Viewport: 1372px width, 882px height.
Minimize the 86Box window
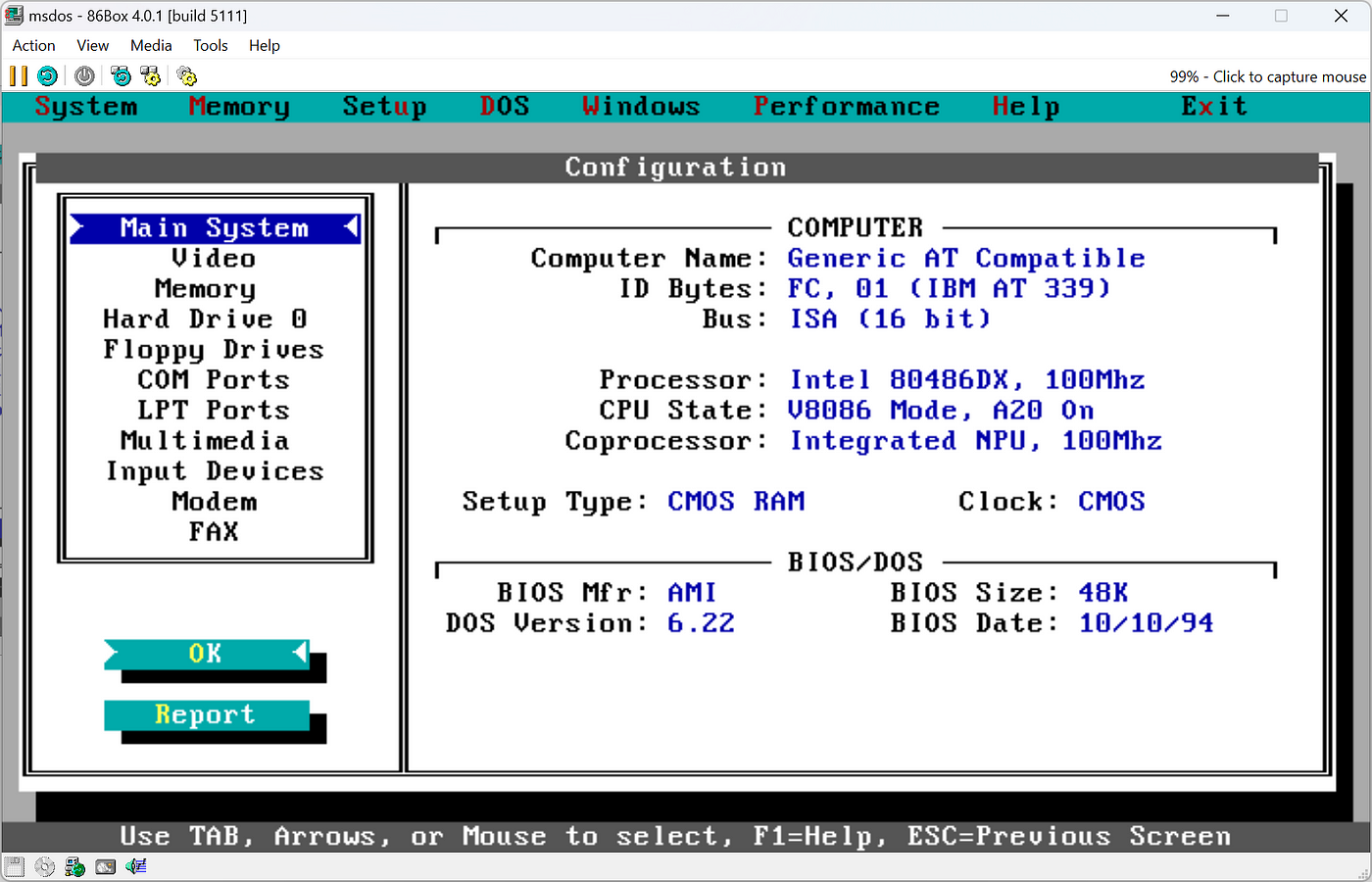click(x=1223, y=16)
